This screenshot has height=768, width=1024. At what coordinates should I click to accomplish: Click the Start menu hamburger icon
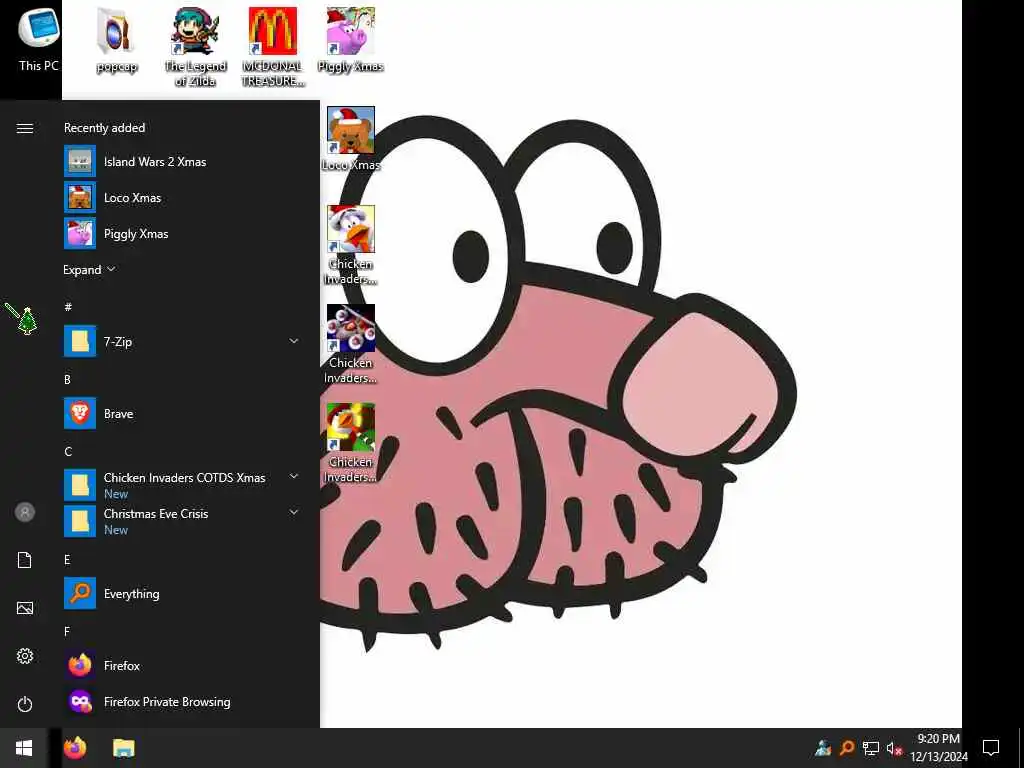pyautogui.click(x=25, y=128)
